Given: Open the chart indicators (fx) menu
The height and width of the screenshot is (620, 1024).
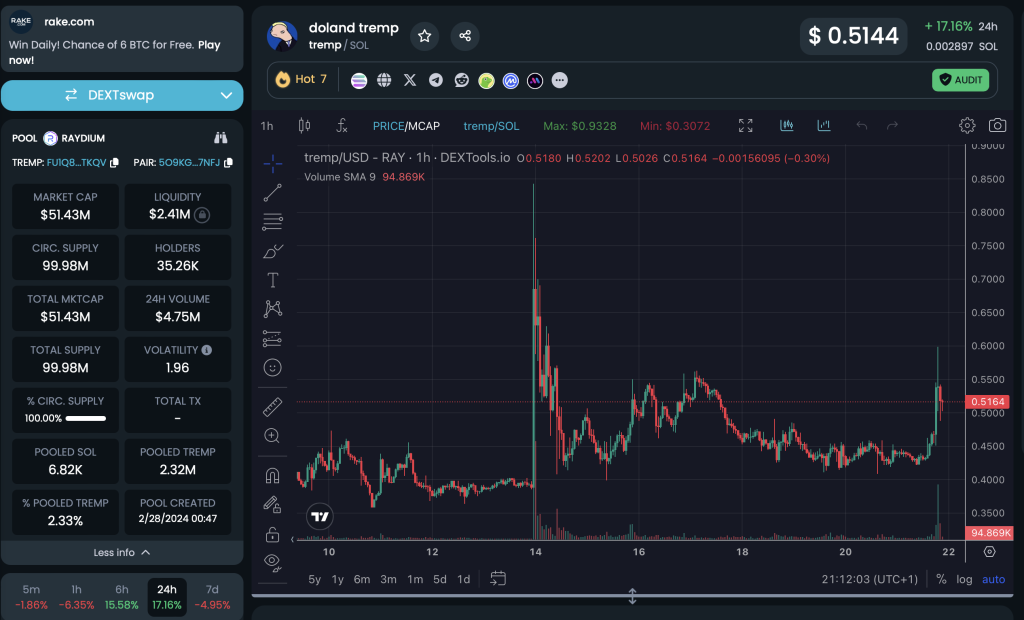Looking at the screenshot, I should tap(342, 126).
